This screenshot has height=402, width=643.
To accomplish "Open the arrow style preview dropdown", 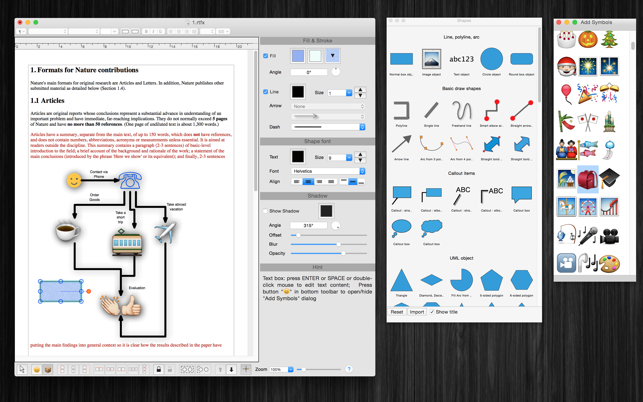I will tap(328, 116).
